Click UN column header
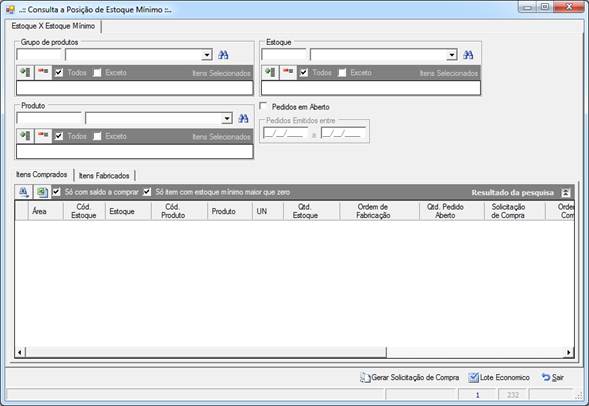This screenshot has height=406, width=589. pyautogui.click(x=268, y=211)
